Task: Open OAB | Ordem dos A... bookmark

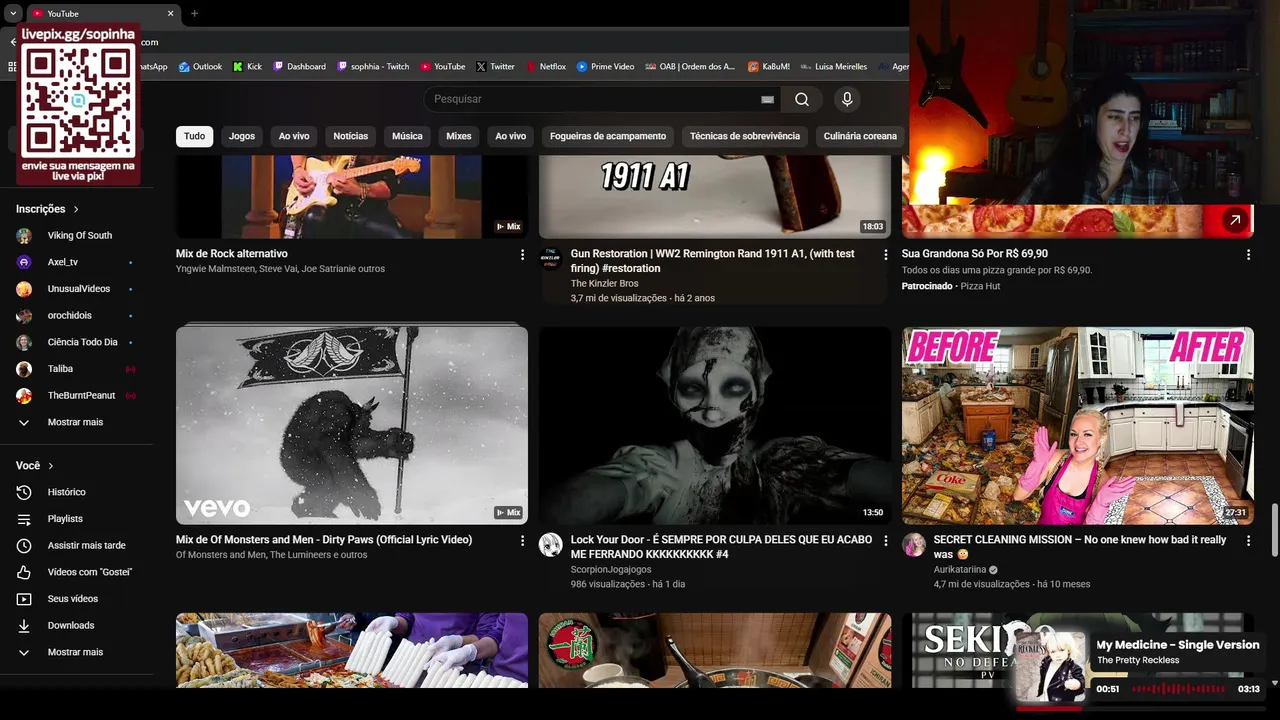Action: 690,67
